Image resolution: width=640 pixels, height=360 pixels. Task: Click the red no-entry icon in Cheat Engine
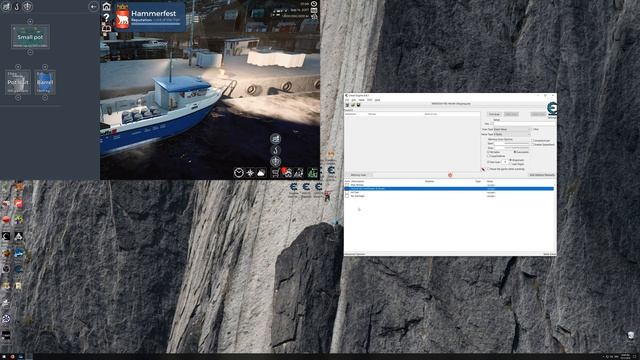coord(450,175)
